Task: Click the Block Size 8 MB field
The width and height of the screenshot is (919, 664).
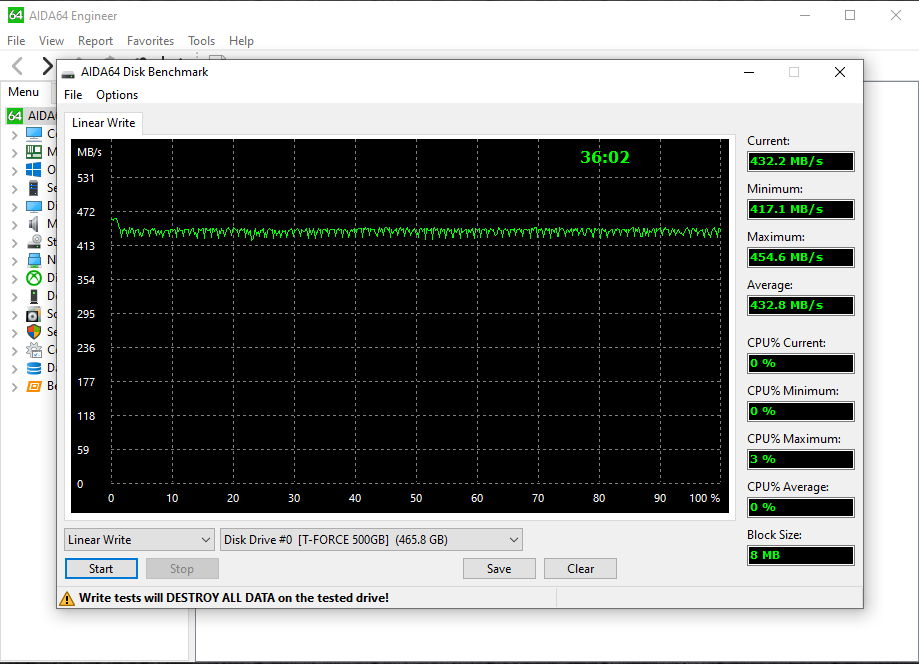Action: pyautogui.click(x=800, y=555)
